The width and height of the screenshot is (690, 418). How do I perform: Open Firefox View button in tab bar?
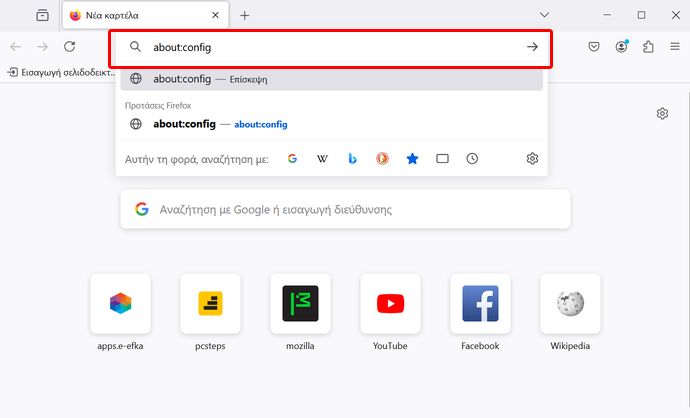click(x=42, y=15)
